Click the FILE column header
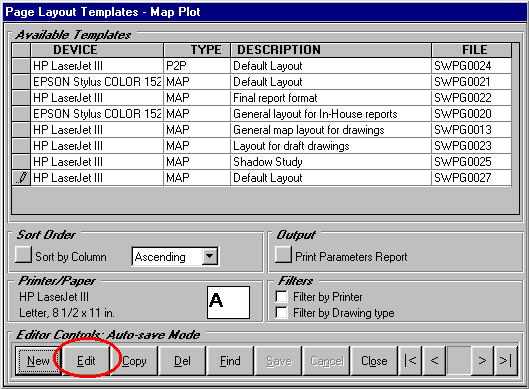Viewport: 529px width, 389px height. click(471, 50)
